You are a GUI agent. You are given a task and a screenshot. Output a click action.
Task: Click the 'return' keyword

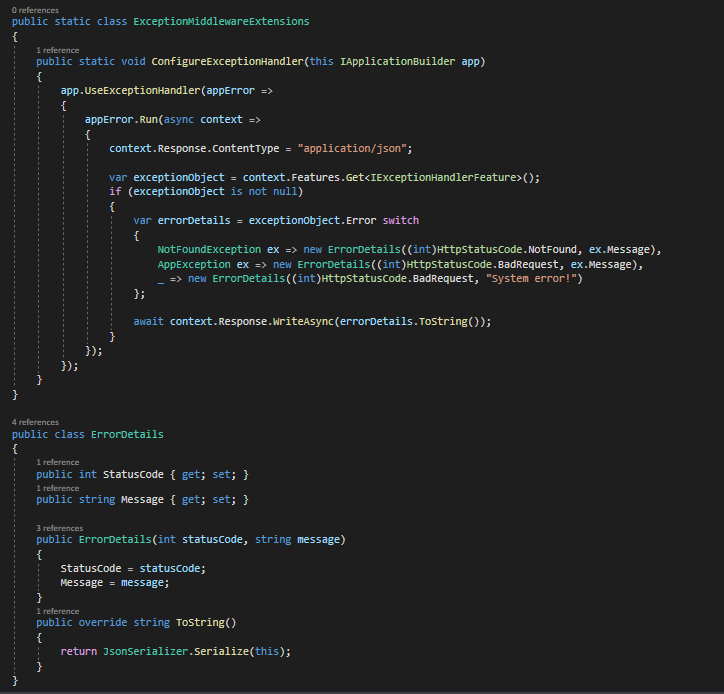pyautogui.click(x=78, y=652)
